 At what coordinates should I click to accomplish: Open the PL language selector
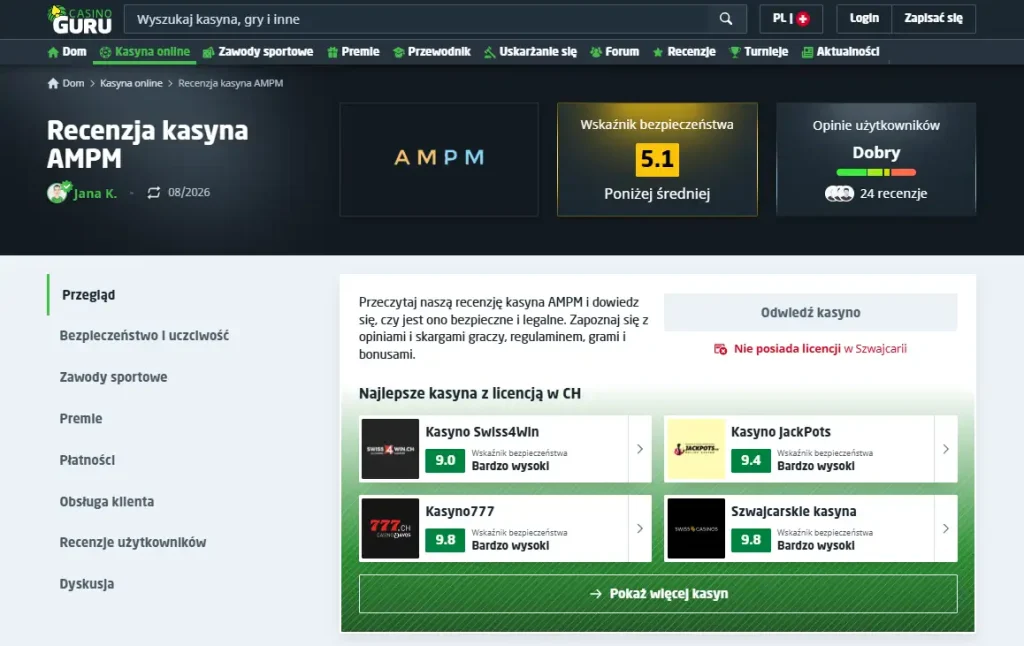(x=791, y=19)
